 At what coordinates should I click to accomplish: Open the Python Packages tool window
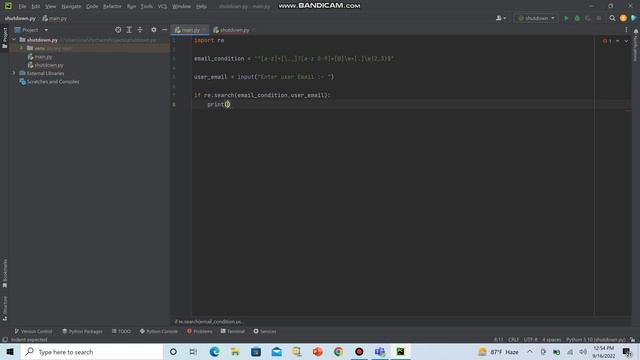pyautogui.click(x=82, y=331)
